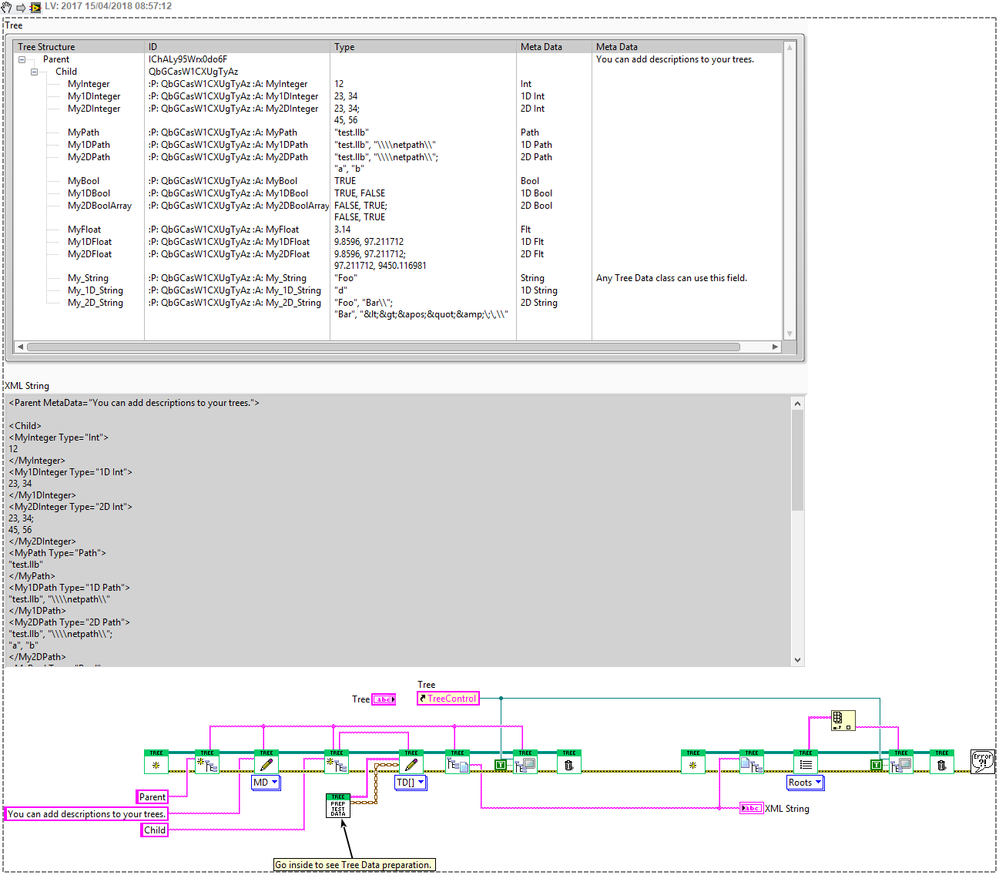999x875 pixels.
Task: Click the ID cell 'IChALy95Wrx0do6F'
Action: [188, 59]
